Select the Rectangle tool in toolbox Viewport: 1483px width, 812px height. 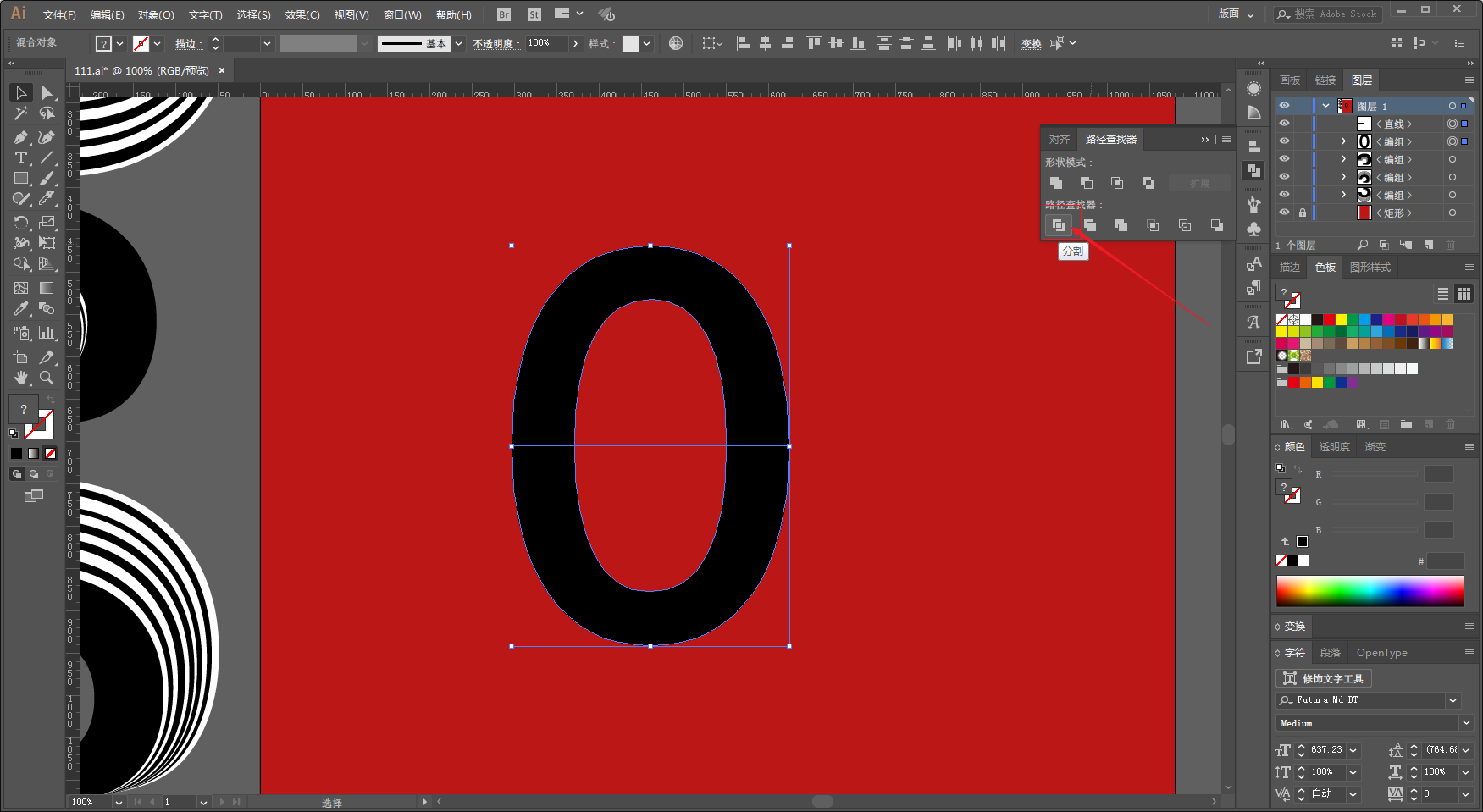pos(21,179)
